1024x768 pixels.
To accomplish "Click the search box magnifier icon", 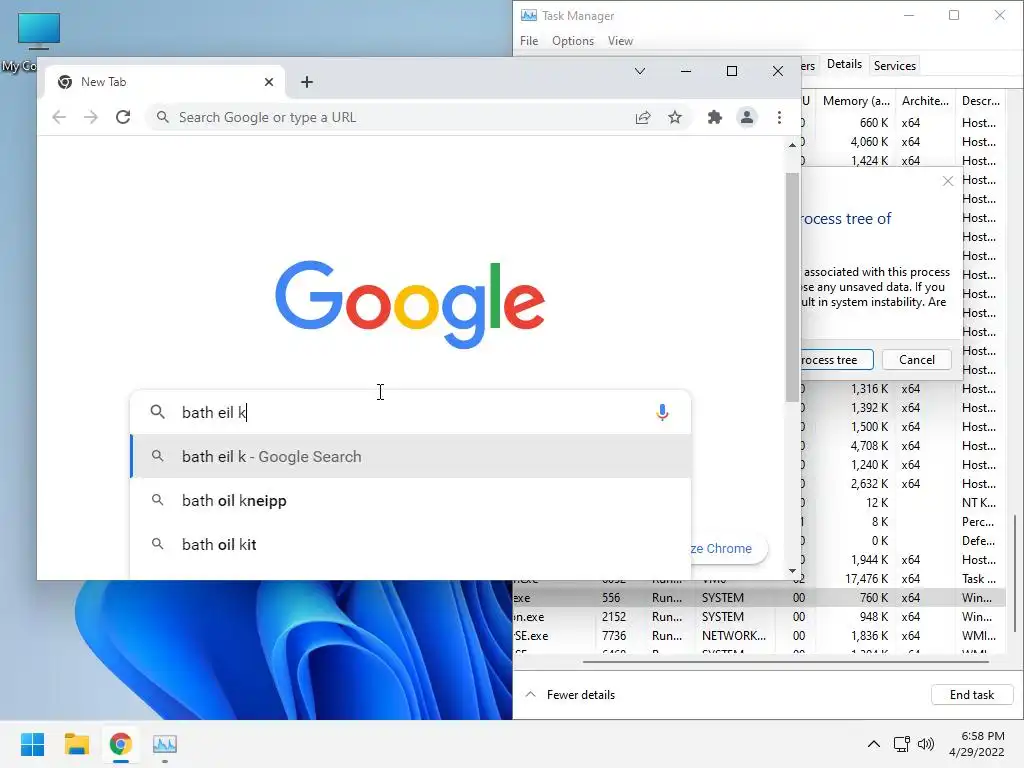I will click(157, 412).
